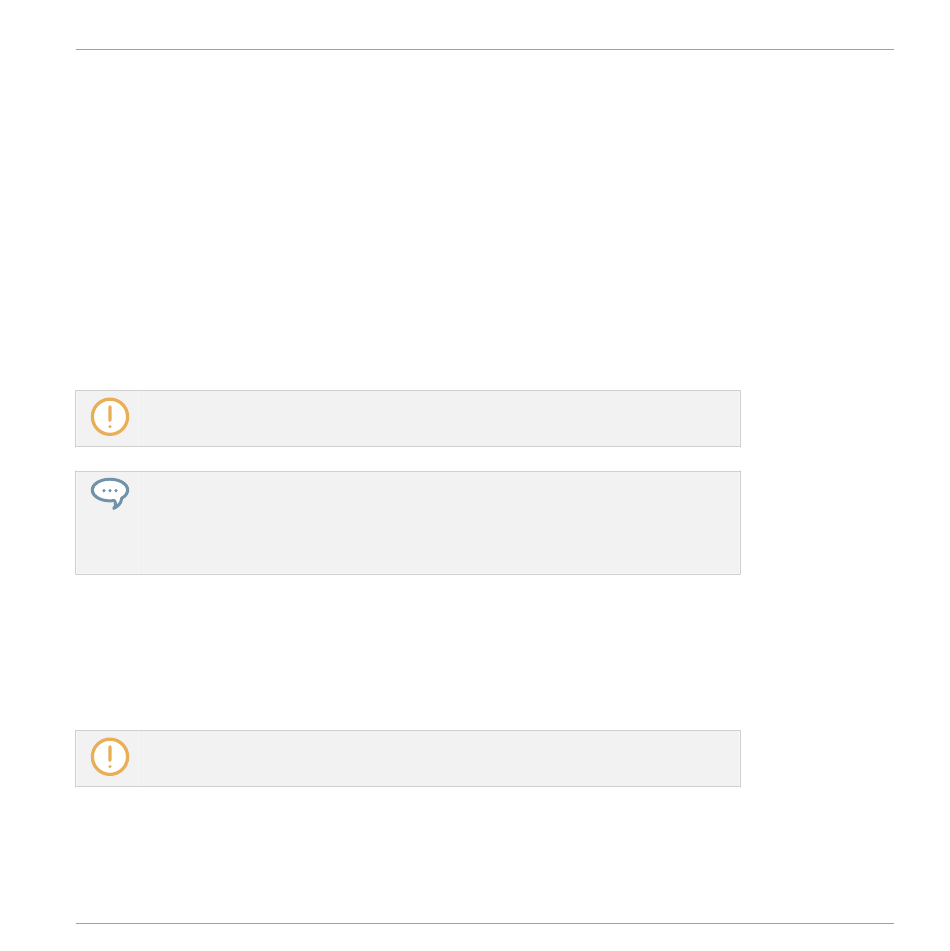Screen dimensions: 950x951
Task: Click the bottom border of the tip box
Action: (408, 574)
